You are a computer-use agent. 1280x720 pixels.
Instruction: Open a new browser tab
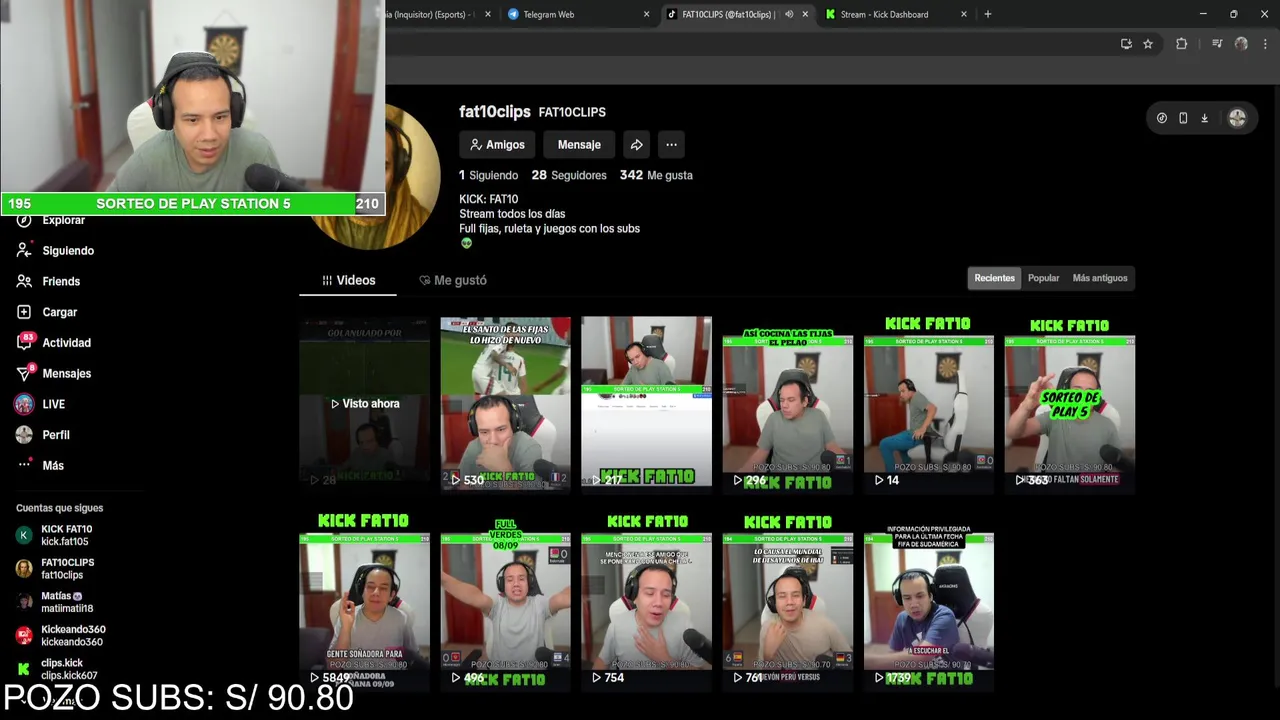pos(988,14)
